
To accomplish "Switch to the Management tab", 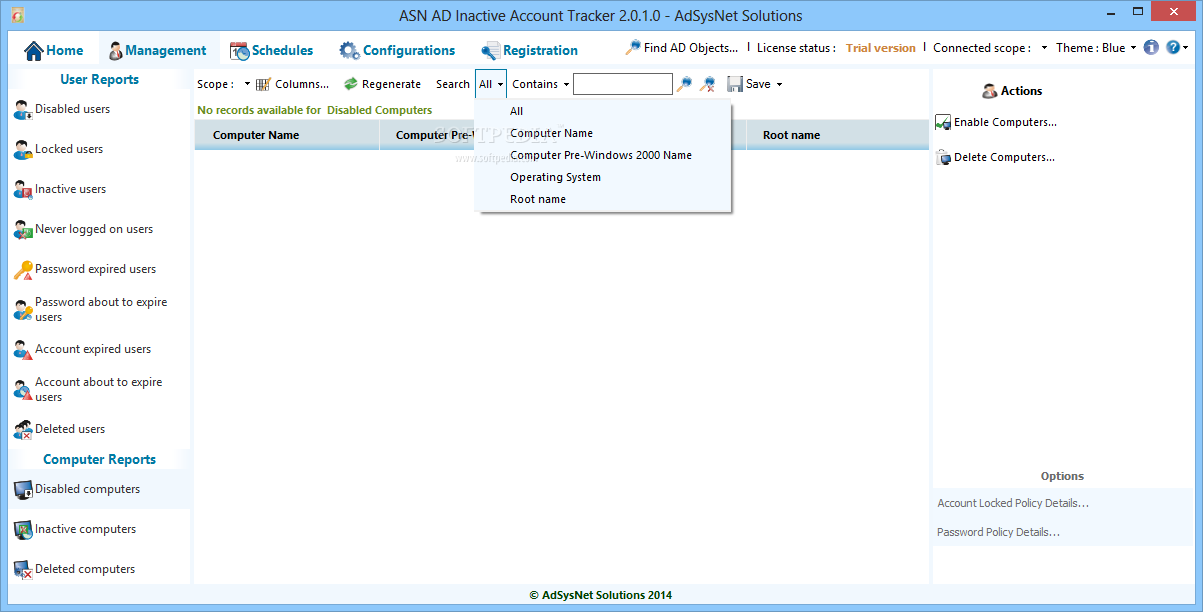I will pyautogui.click(x=156, y=50).
